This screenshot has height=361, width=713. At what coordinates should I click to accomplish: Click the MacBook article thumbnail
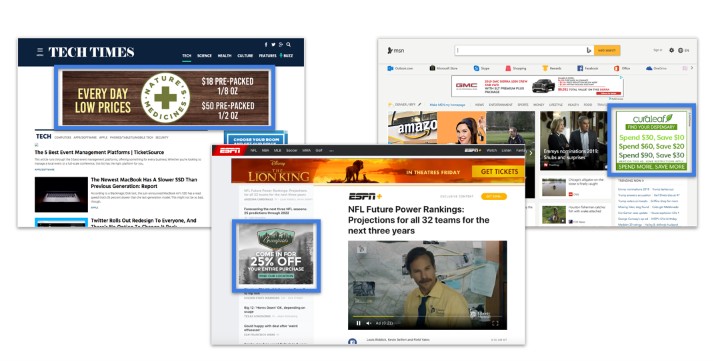[x=61, y=195]
